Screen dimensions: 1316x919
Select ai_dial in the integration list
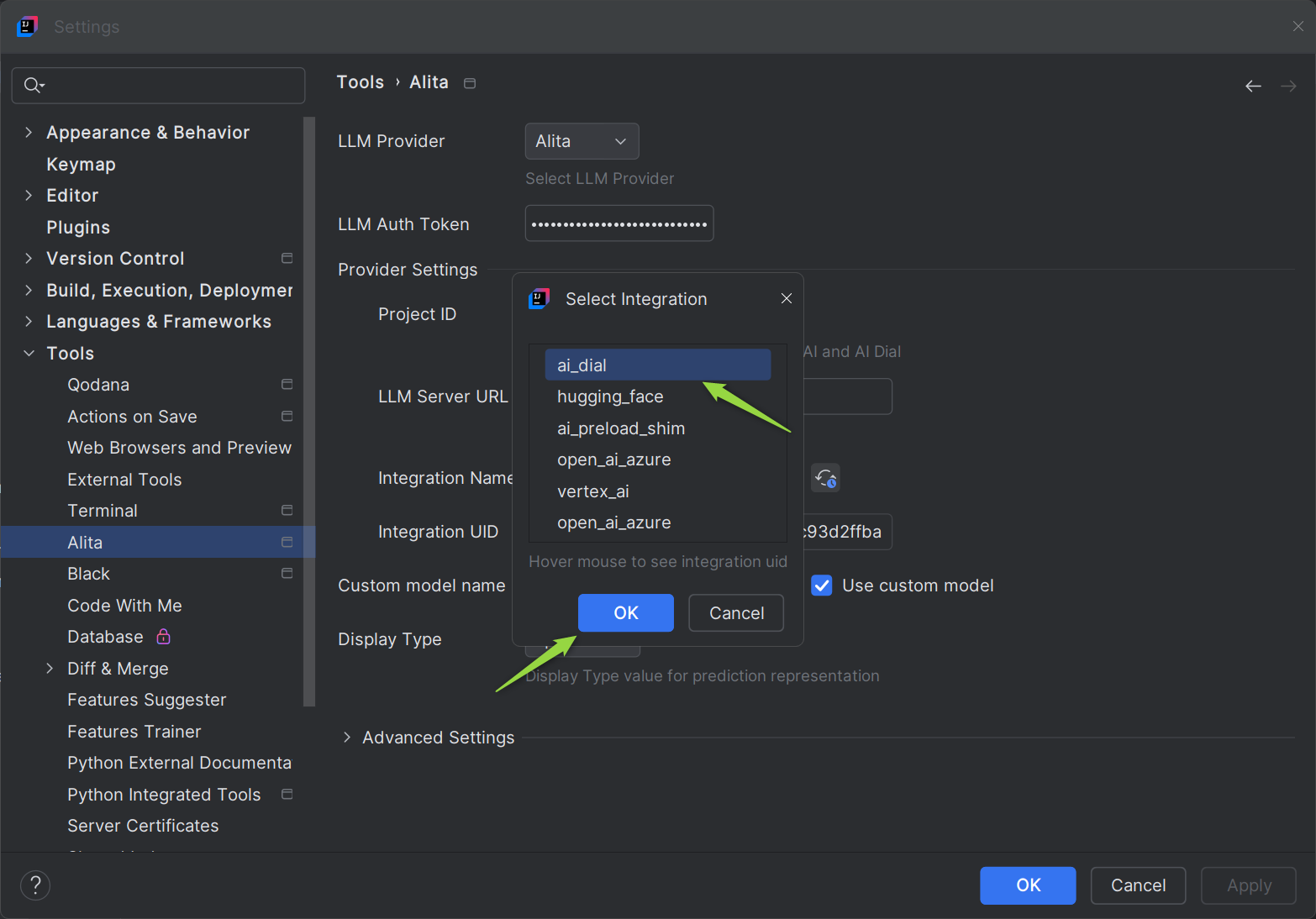[657, 365]
